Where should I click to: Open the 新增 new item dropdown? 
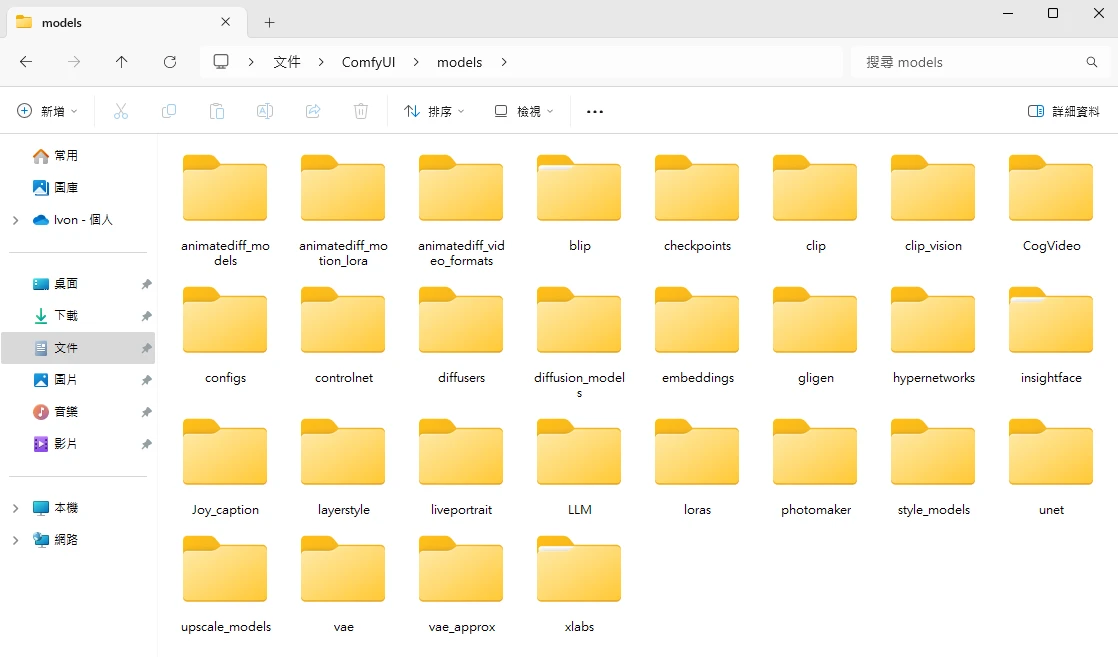click(47, 111)
